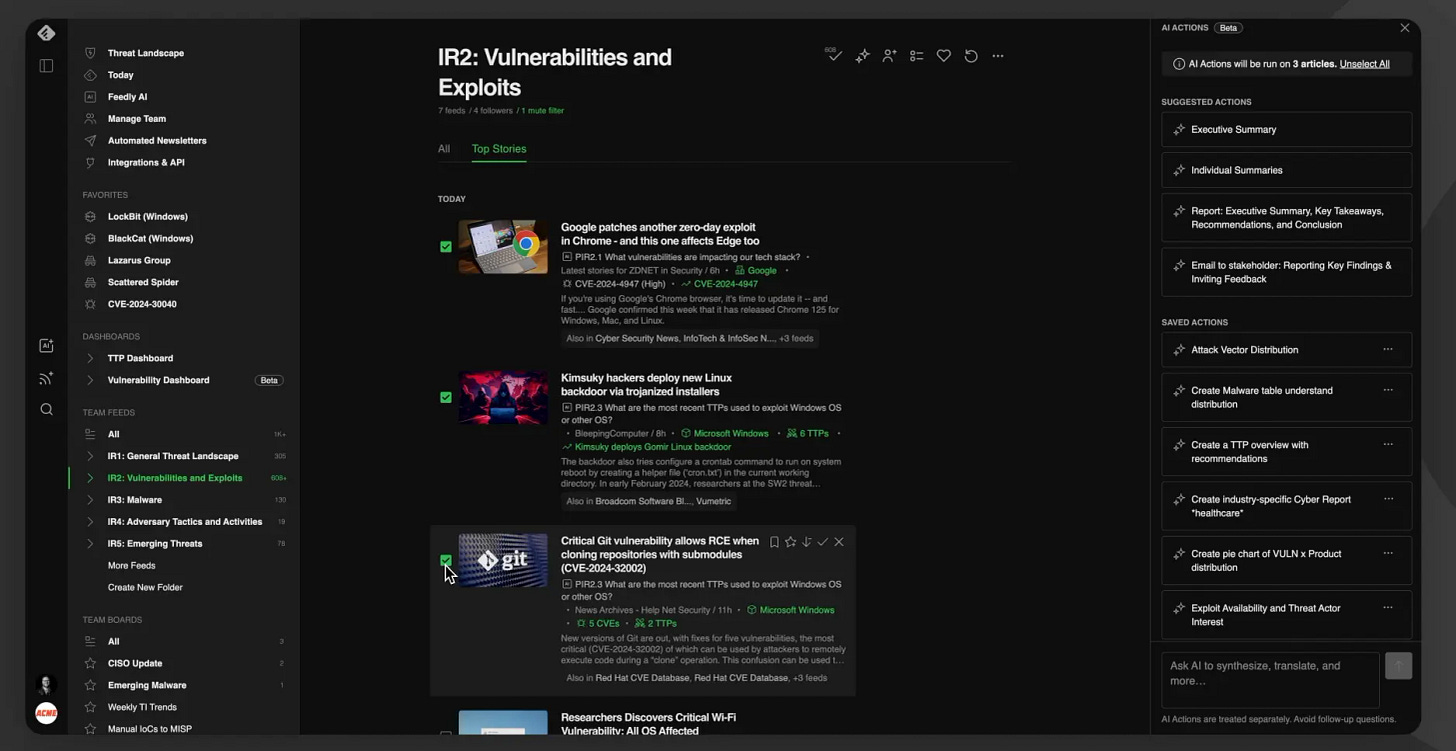Screen dimensions: 1456x751
Task: Click More Feeds link
Action: point(132,565)
